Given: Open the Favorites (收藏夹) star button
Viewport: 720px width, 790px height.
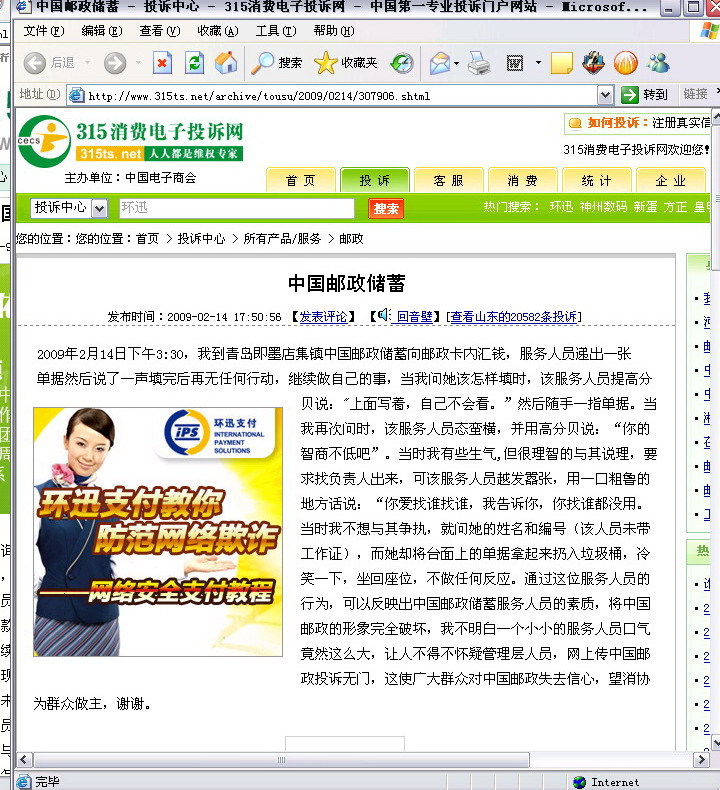Looking at the screenshot, I should tap(346, 63).
